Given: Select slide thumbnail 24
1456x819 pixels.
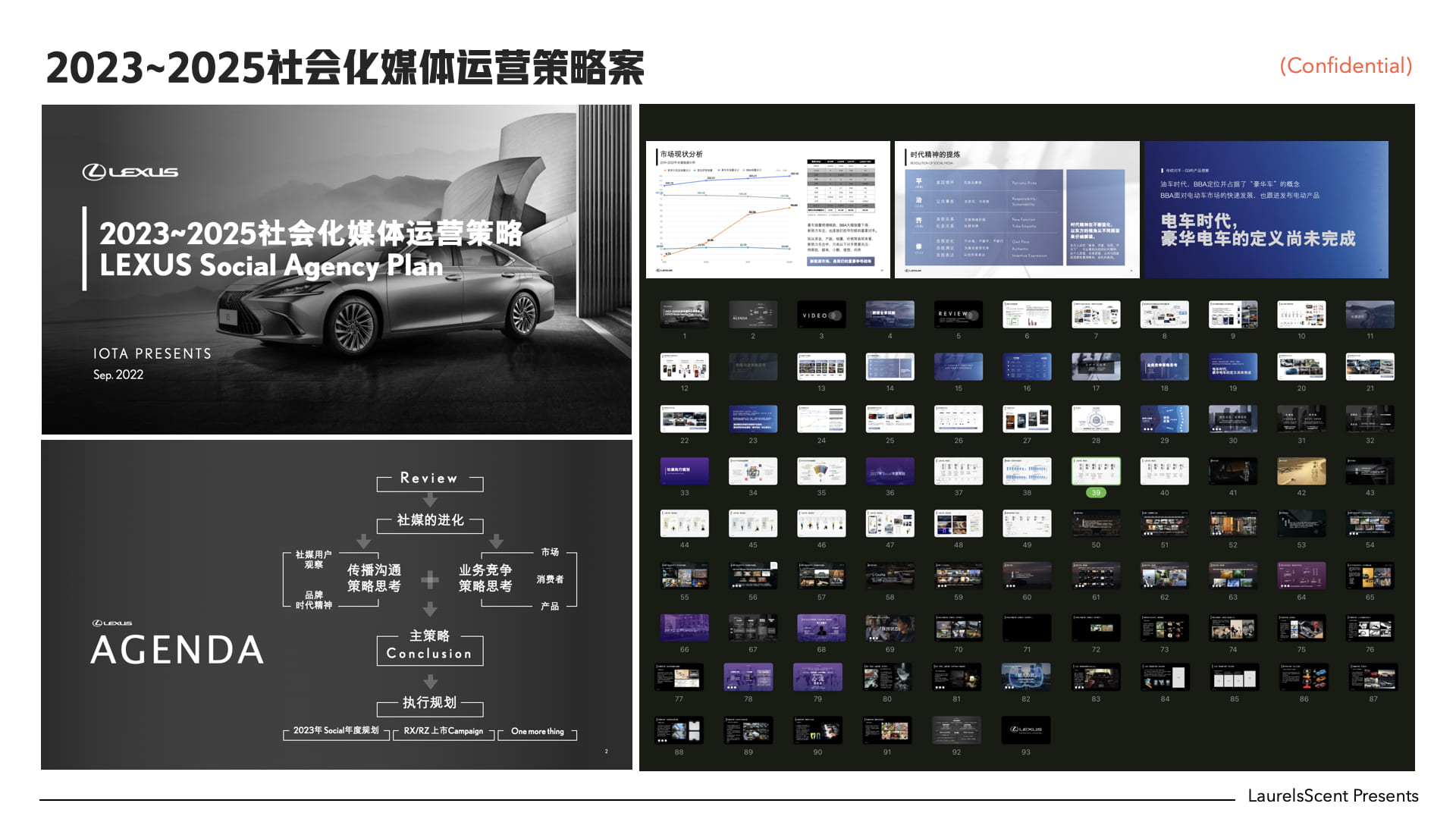Looking at the screenshot, I should [x=821, y=419].
